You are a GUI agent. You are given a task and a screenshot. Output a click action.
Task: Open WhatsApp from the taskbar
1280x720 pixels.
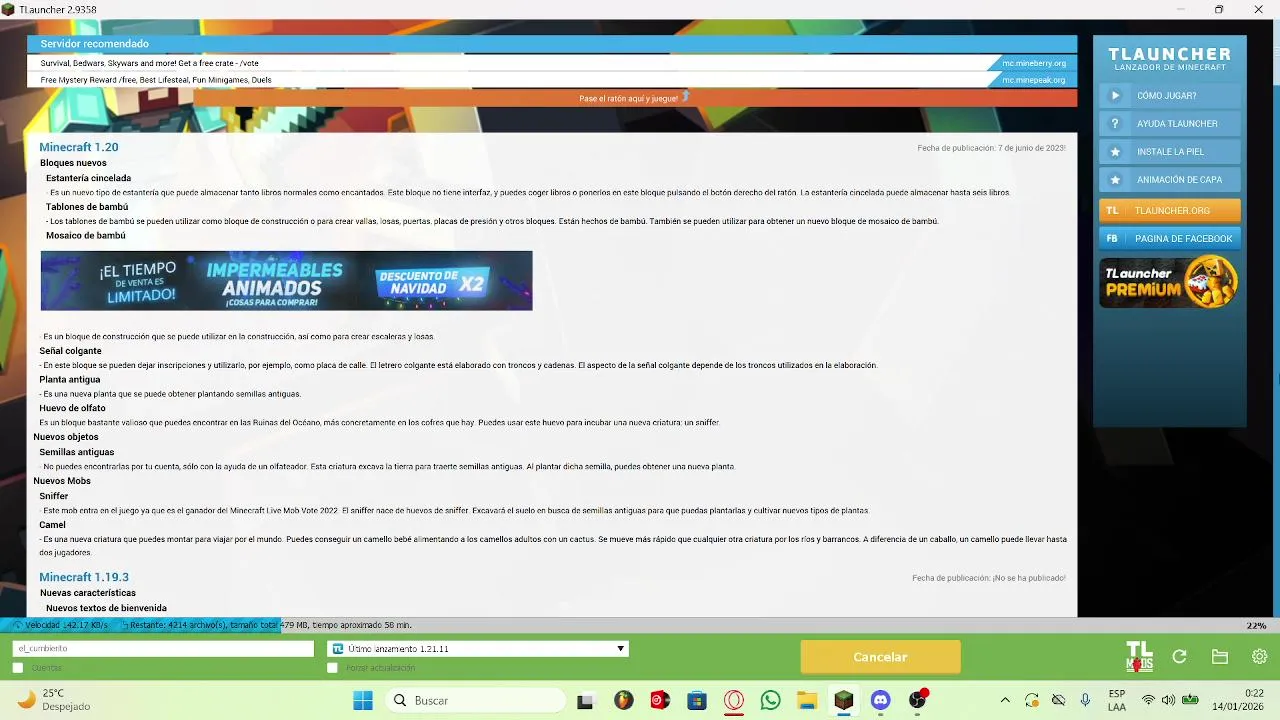point(770,700)
